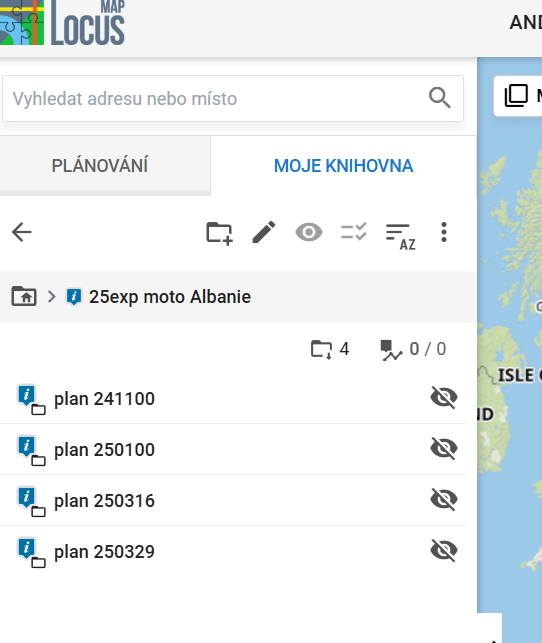Create a new folder with add-folder icon

[x=219, y=233]
